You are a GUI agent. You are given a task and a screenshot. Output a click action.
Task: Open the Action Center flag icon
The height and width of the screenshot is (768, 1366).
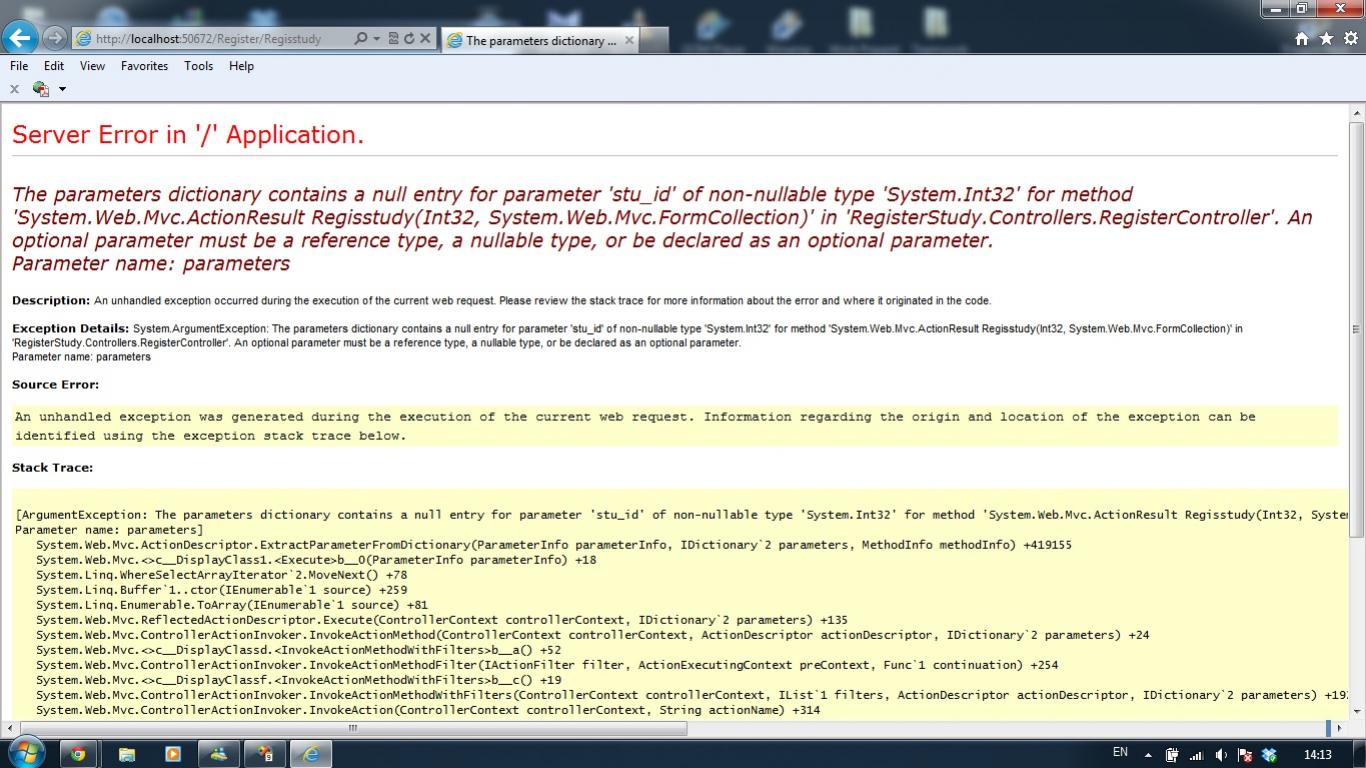point(1245,755)
